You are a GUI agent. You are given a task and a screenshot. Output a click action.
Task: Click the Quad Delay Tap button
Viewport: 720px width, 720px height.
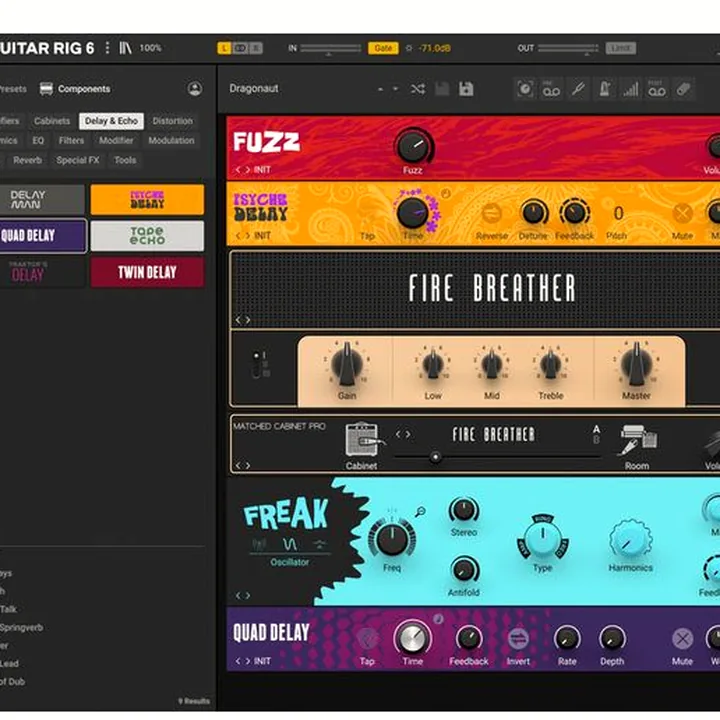(x=367, y=639)
